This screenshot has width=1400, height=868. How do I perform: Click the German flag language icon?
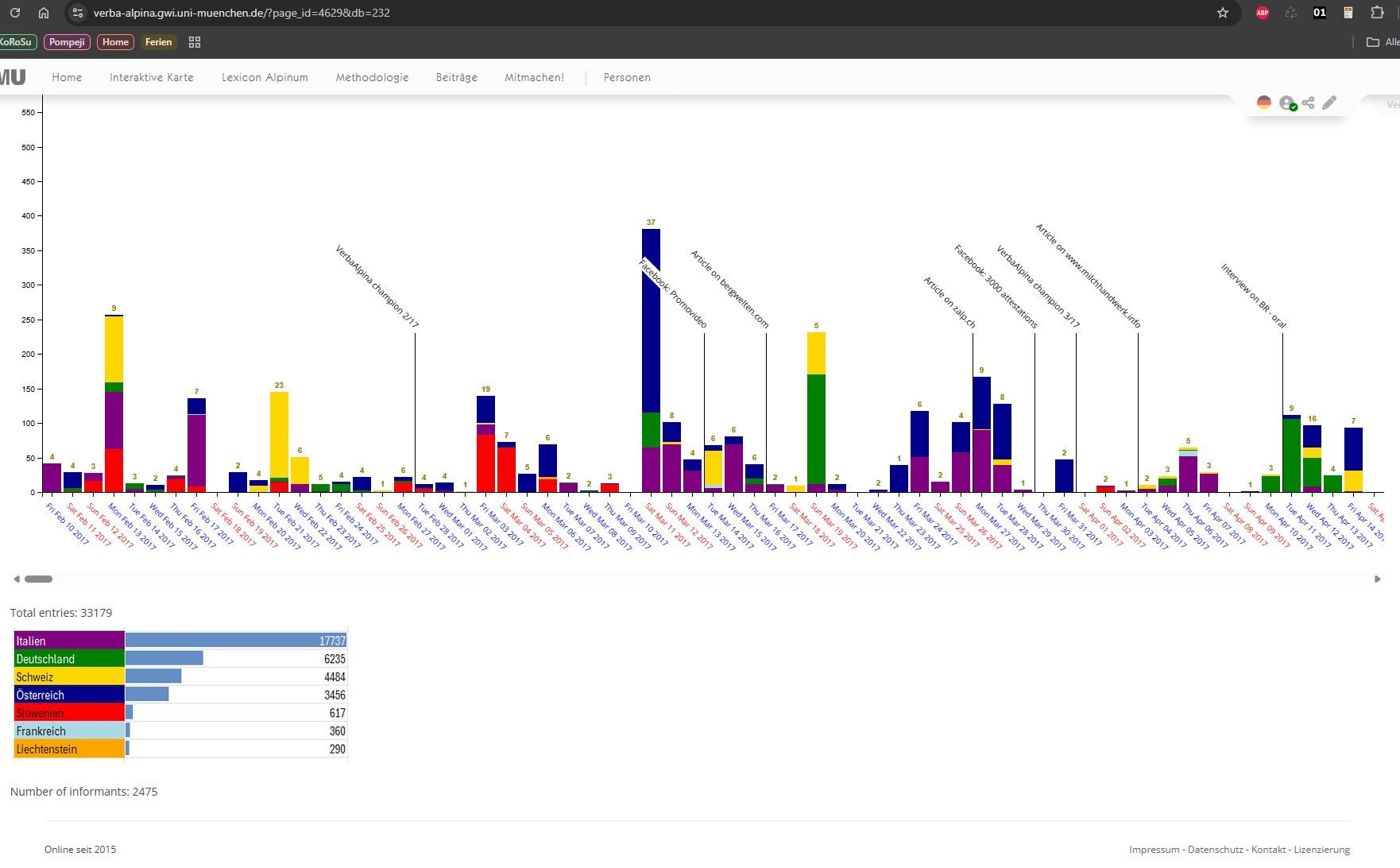(x=1263, y=103)
